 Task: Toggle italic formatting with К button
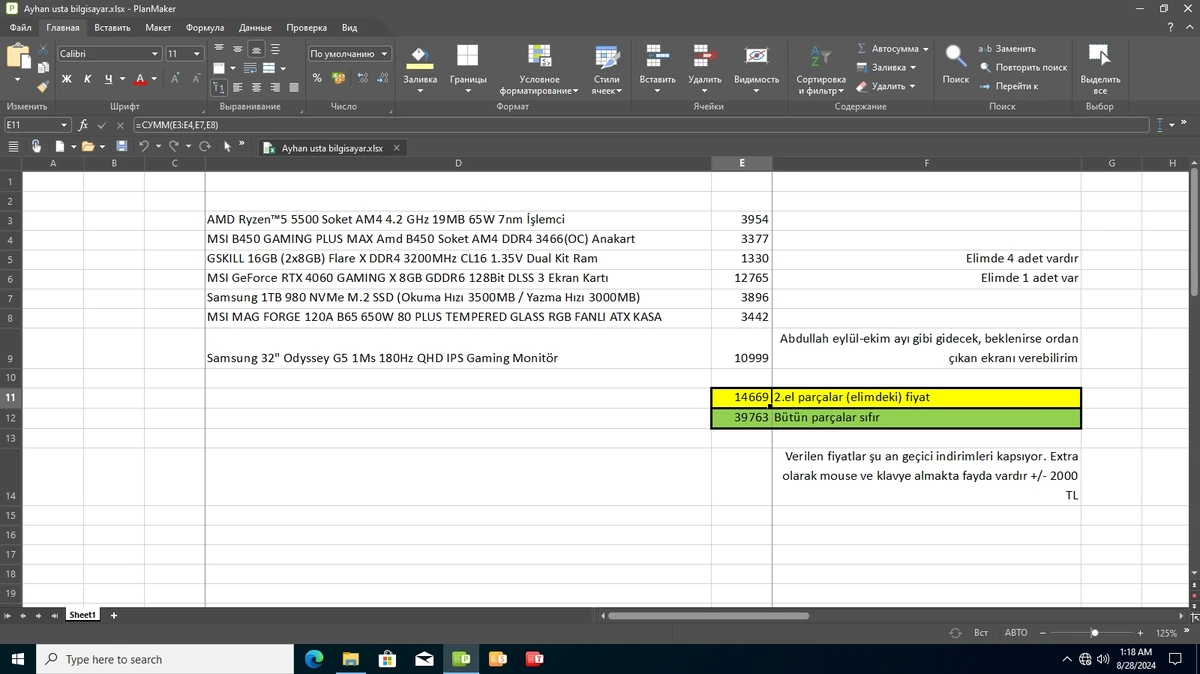pos(87,79)
